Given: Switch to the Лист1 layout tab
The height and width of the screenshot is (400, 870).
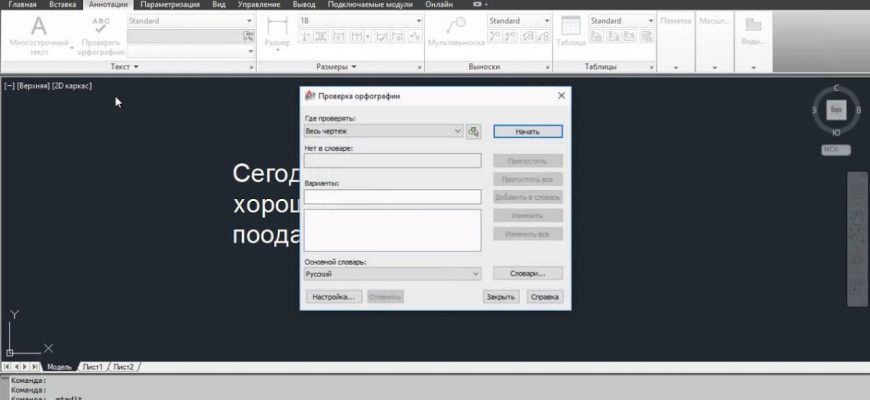Looking at the screenshot, I should coord(93,367).
